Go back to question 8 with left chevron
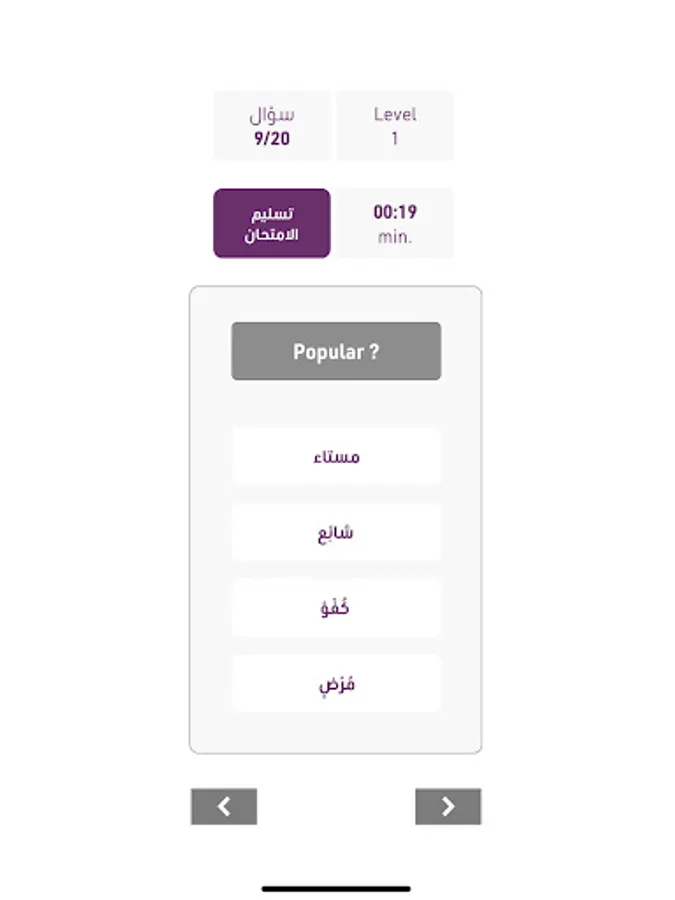The height and width of the screenshot is (900, 675). tap(224, 807)
